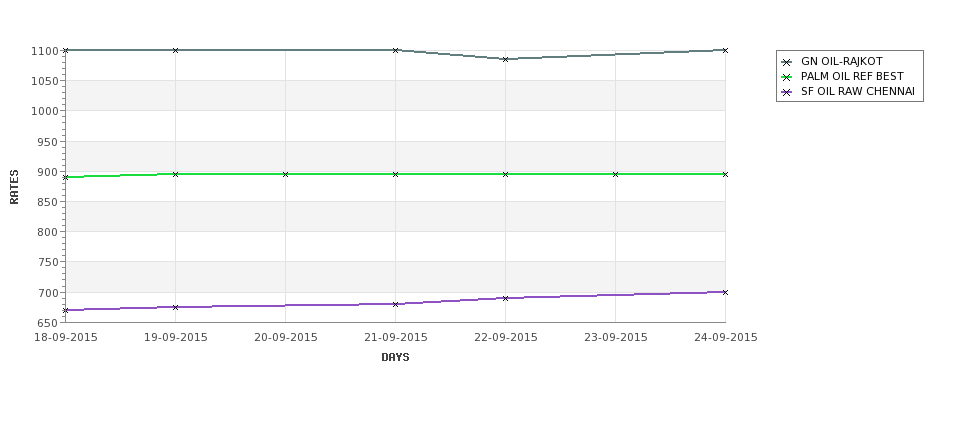Select SF OIL data point on 21-09-2015
Screen dimensions: 975x429
[x=395, y=304]
